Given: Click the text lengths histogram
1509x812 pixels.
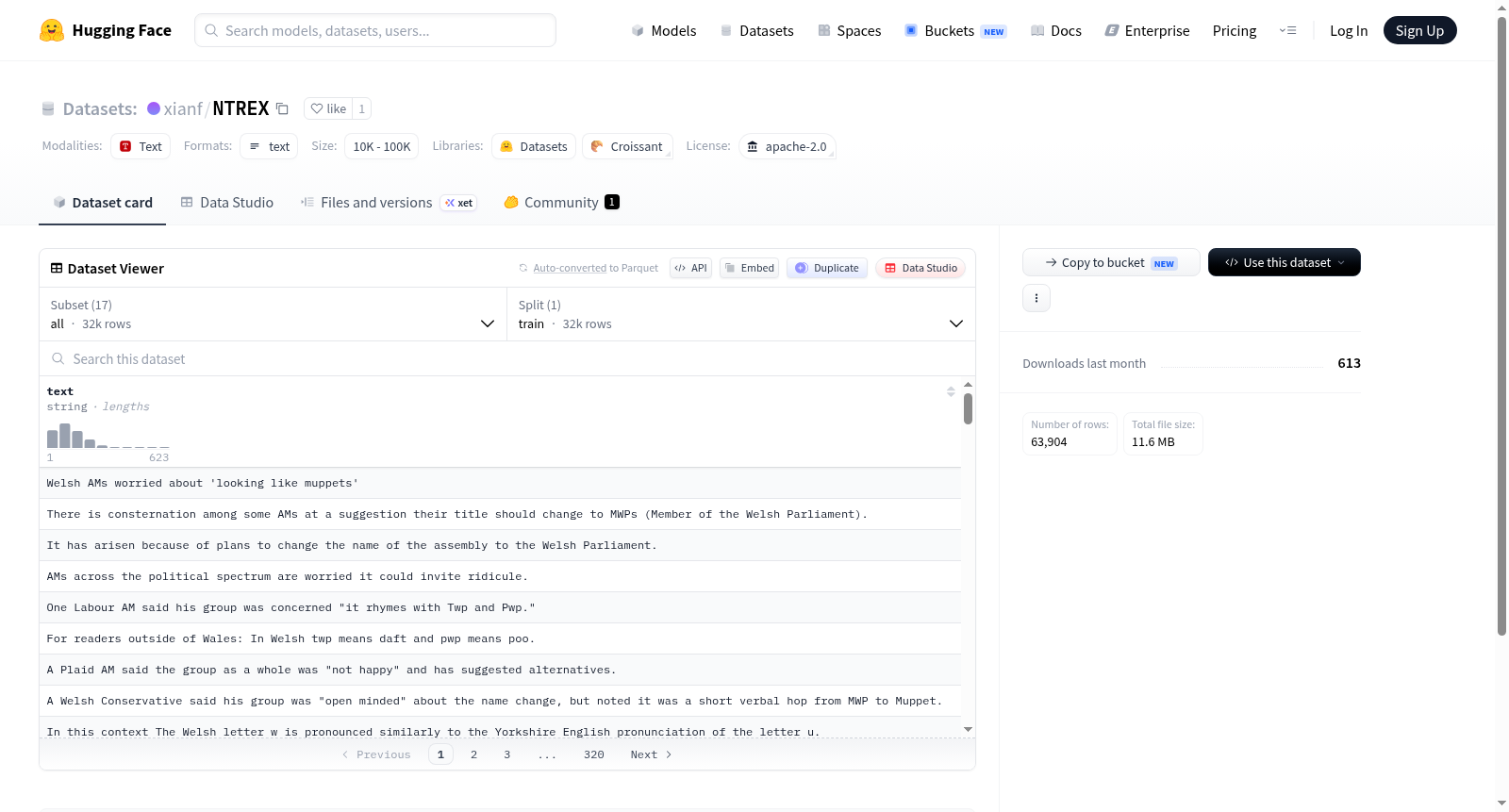Looking at the screenshot, I should pyautogui.click(x=108, y=436).
